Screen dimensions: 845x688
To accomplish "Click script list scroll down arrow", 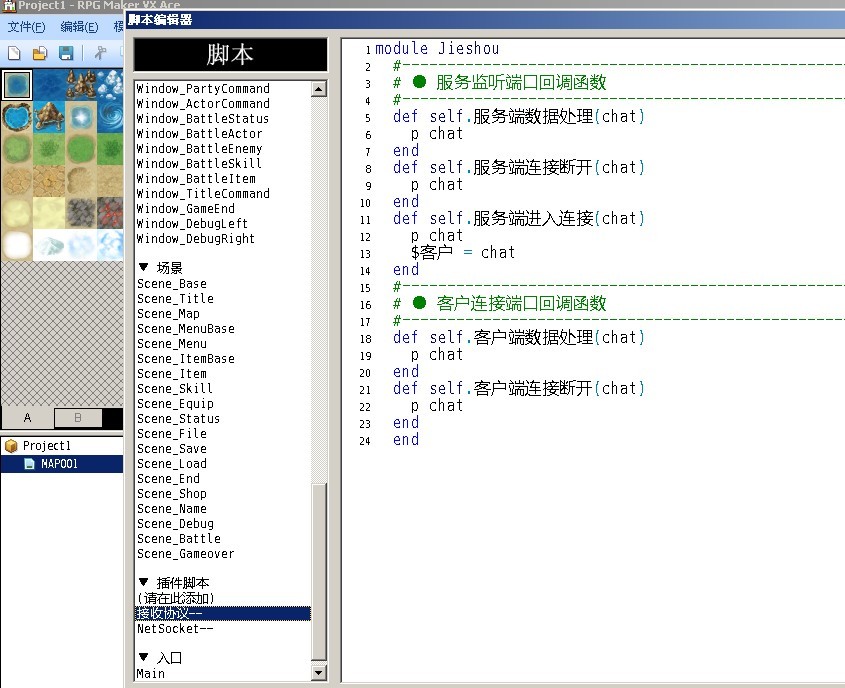I will (319, 672).
